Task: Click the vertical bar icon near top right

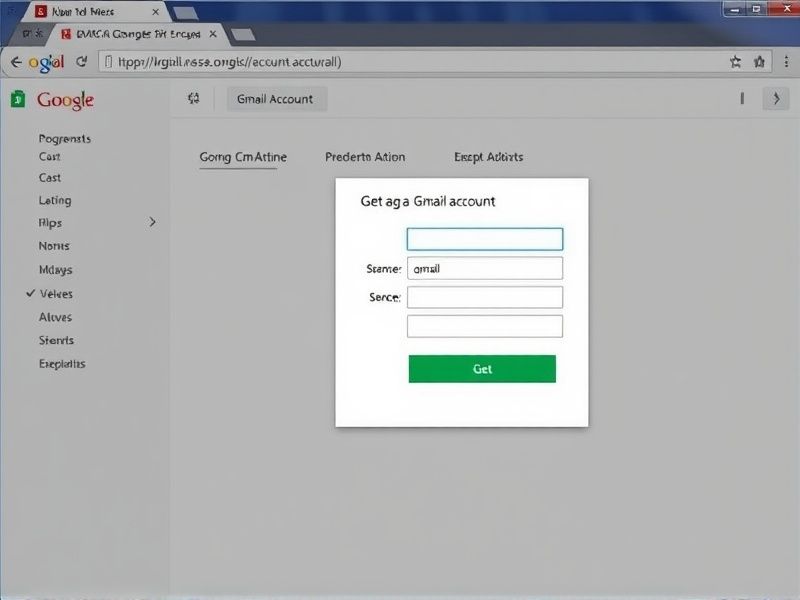Action: (x=742, y=98)
